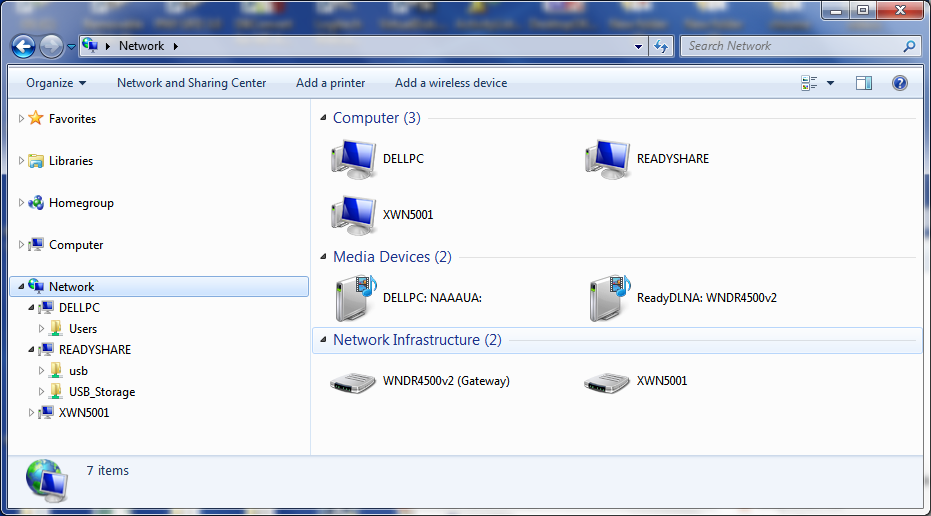The height and width of the screenshot is (516, 931).
Task: Select the XWN5001 computer icon
Action: tap(353, 215)
